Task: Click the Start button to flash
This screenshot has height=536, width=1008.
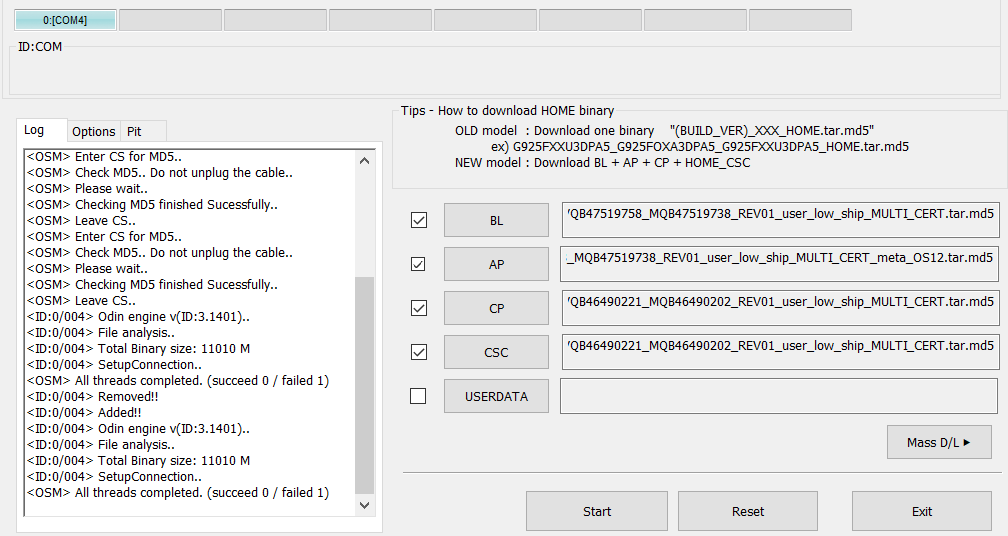Action: [x=597, y=512]
